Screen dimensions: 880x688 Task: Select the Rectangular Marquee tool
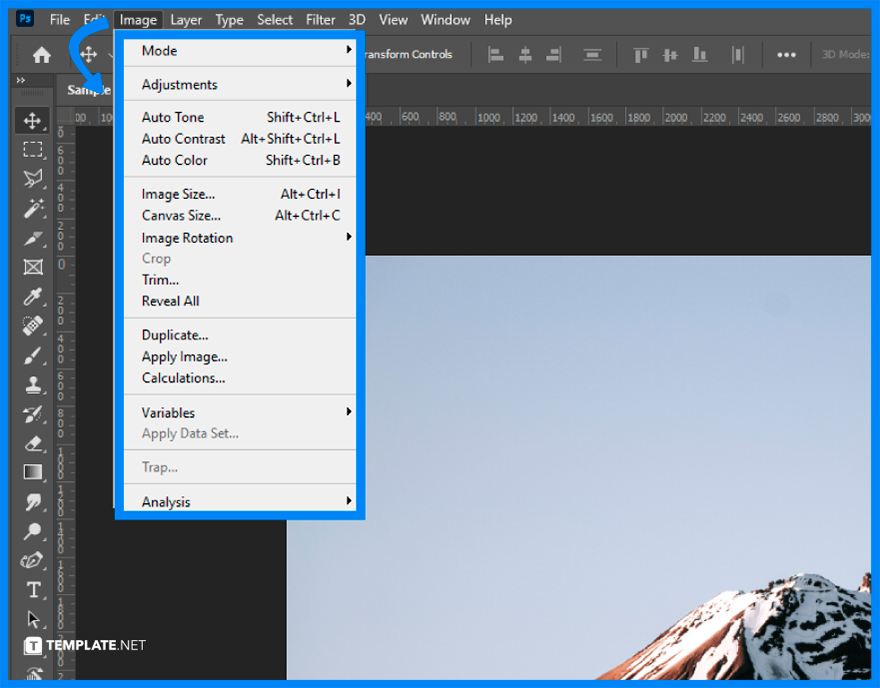pos(33,150)
